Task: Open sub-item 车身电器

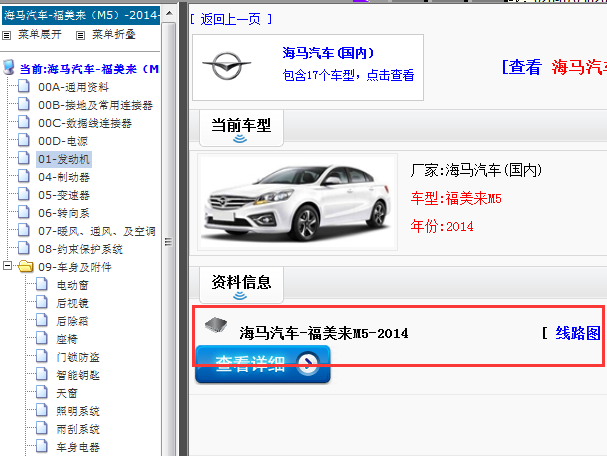Action: coord(78,447)
